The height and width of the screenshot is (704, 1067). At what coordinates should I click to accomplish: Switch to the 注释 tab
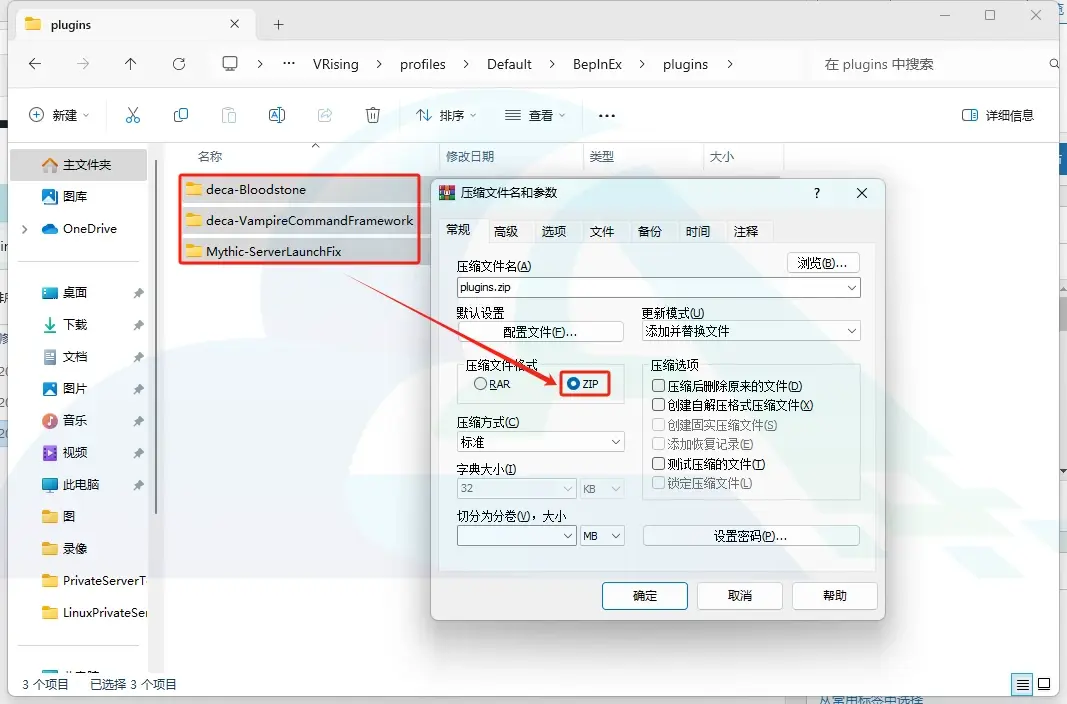click(x=746, y=232)
